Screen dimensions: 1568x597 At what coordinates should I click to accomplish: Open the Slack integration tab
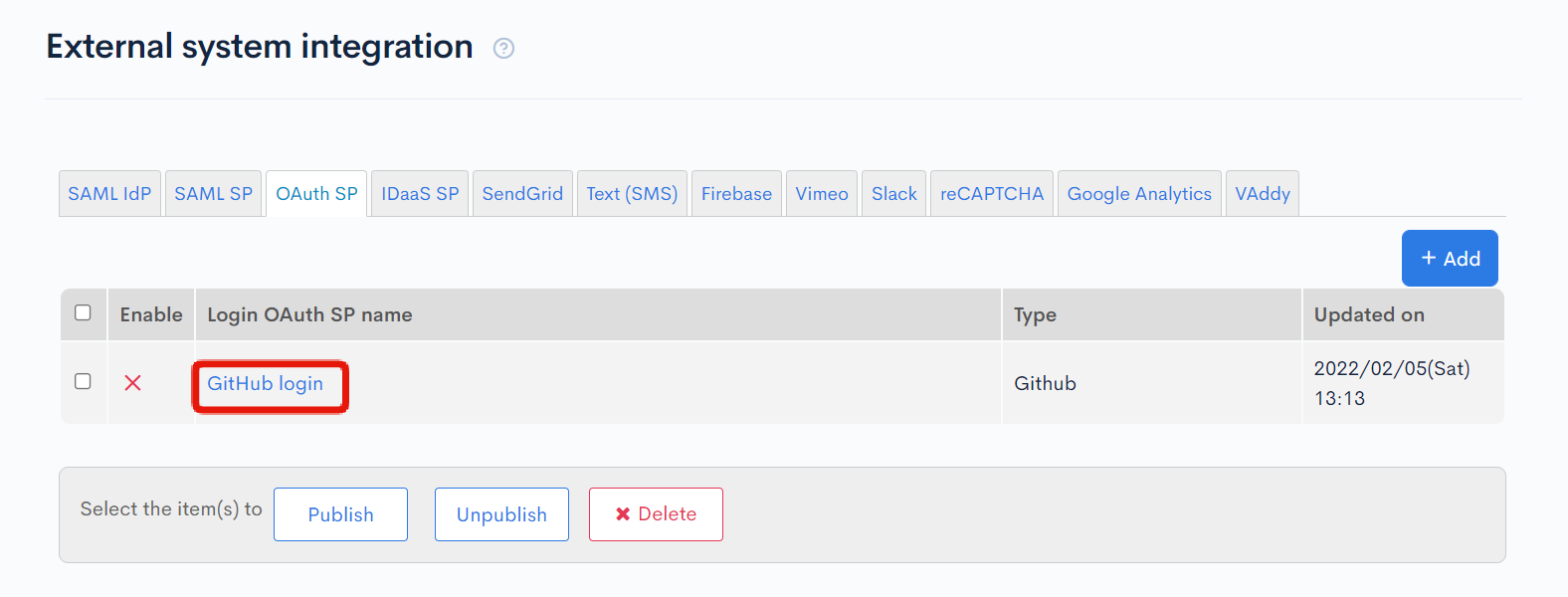pyautogui.click(x=894, y=194)
